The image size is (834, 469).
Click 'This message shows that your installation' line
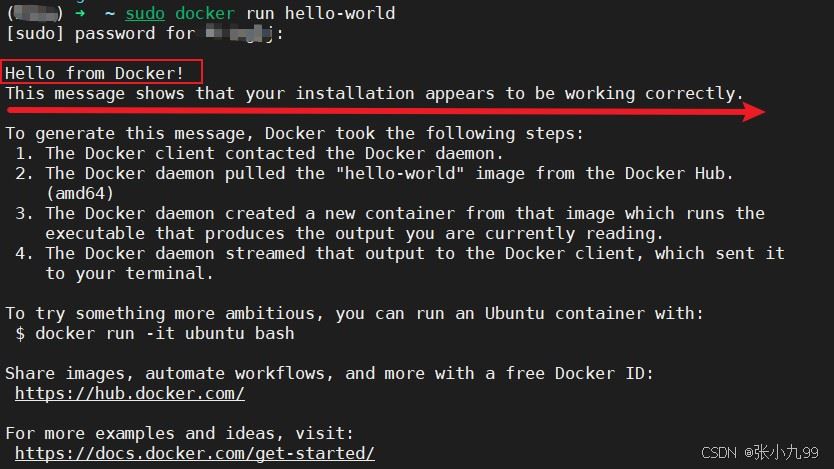[x=374, y=94]
